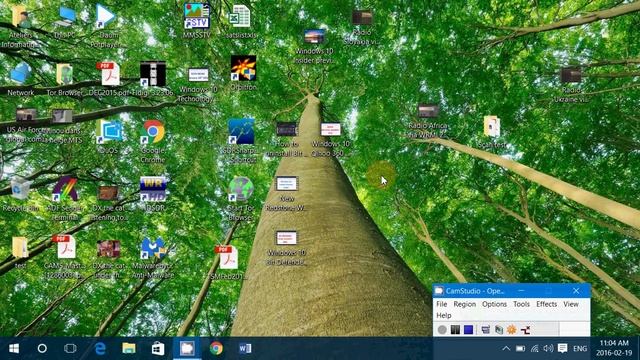Select the Windows 10 Bit Defender thumbnail
The width and height of the screenshot is (640, 360).
pyautogui.click(x=287, y=248)
